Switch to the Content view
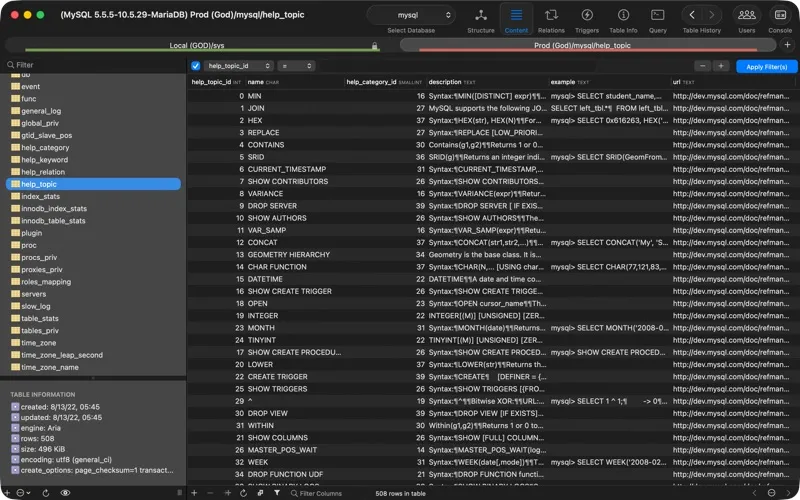This screenshot has height=500, width=800. coord(516,20)
